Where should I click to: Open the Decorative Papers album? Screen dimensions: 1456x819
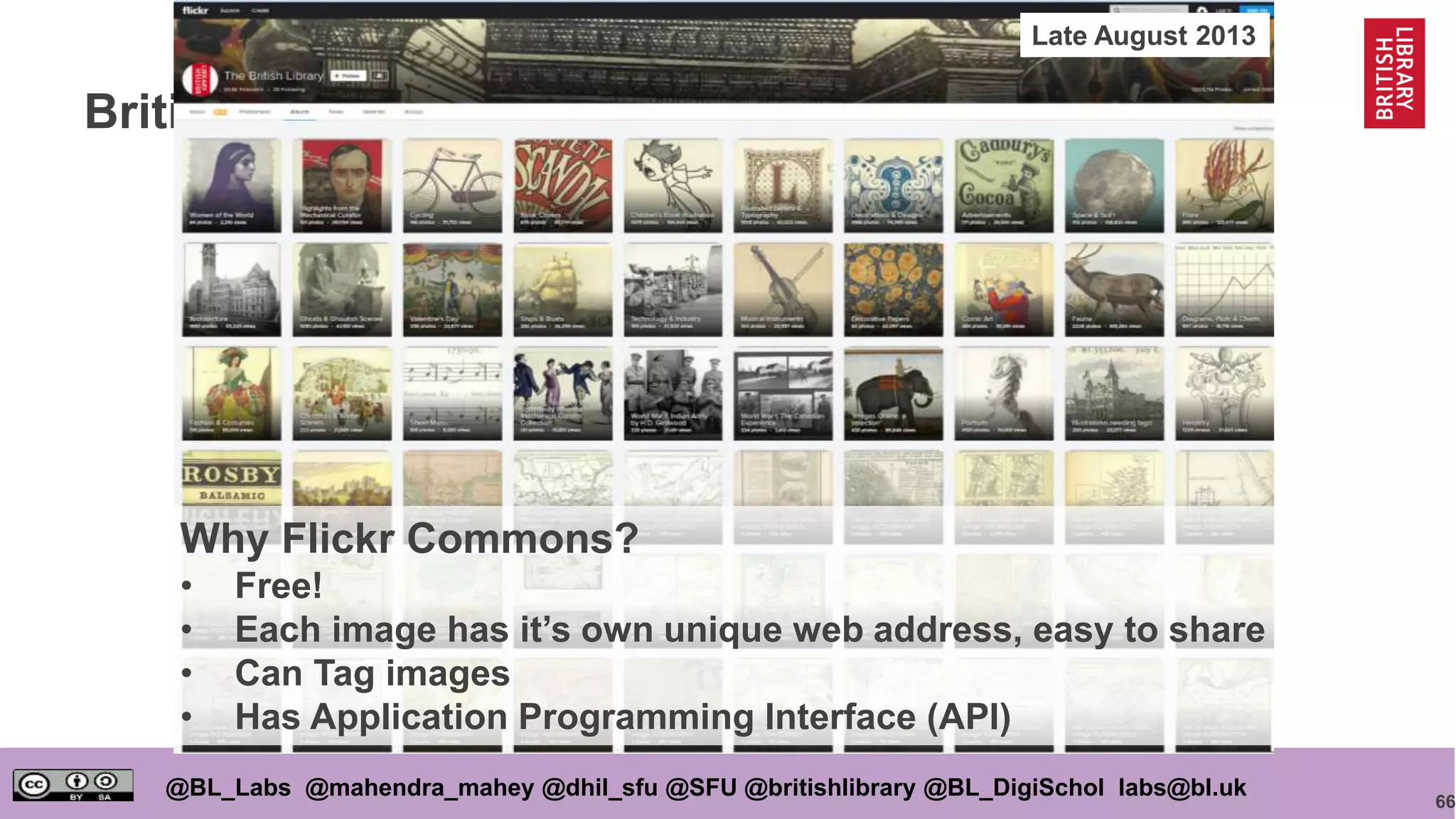[x=894, y=289]
